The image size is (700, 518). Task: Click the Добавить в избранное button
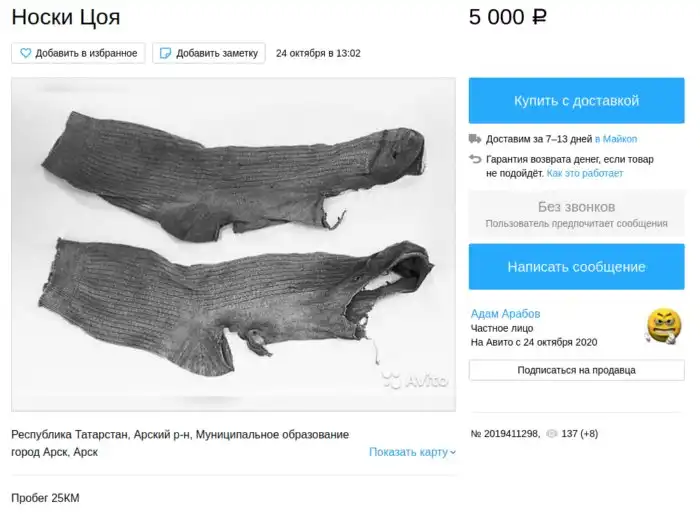[x=78, y=53]
